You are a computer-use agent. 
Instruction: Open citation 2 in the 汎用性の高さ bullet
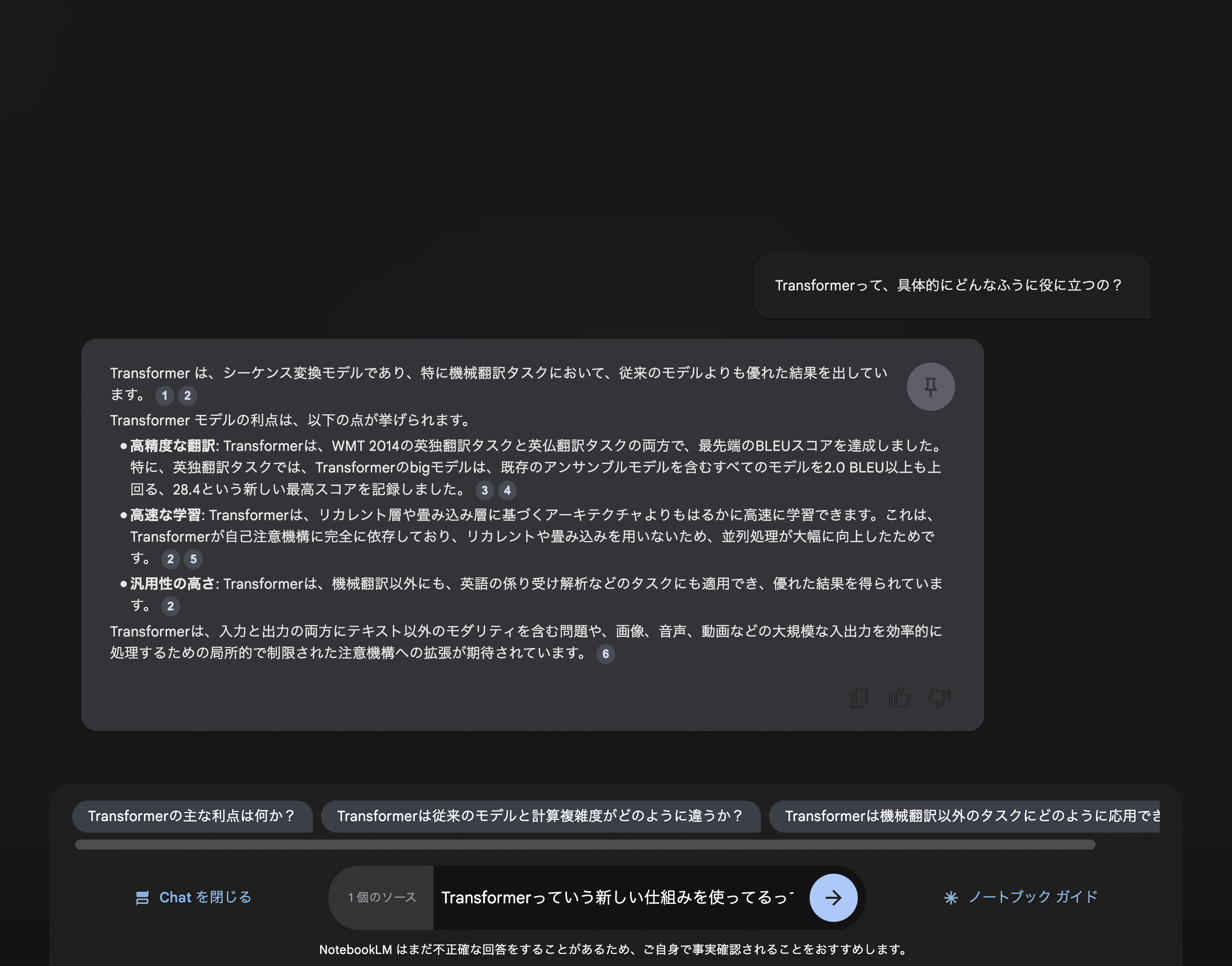tap(170, 606)
